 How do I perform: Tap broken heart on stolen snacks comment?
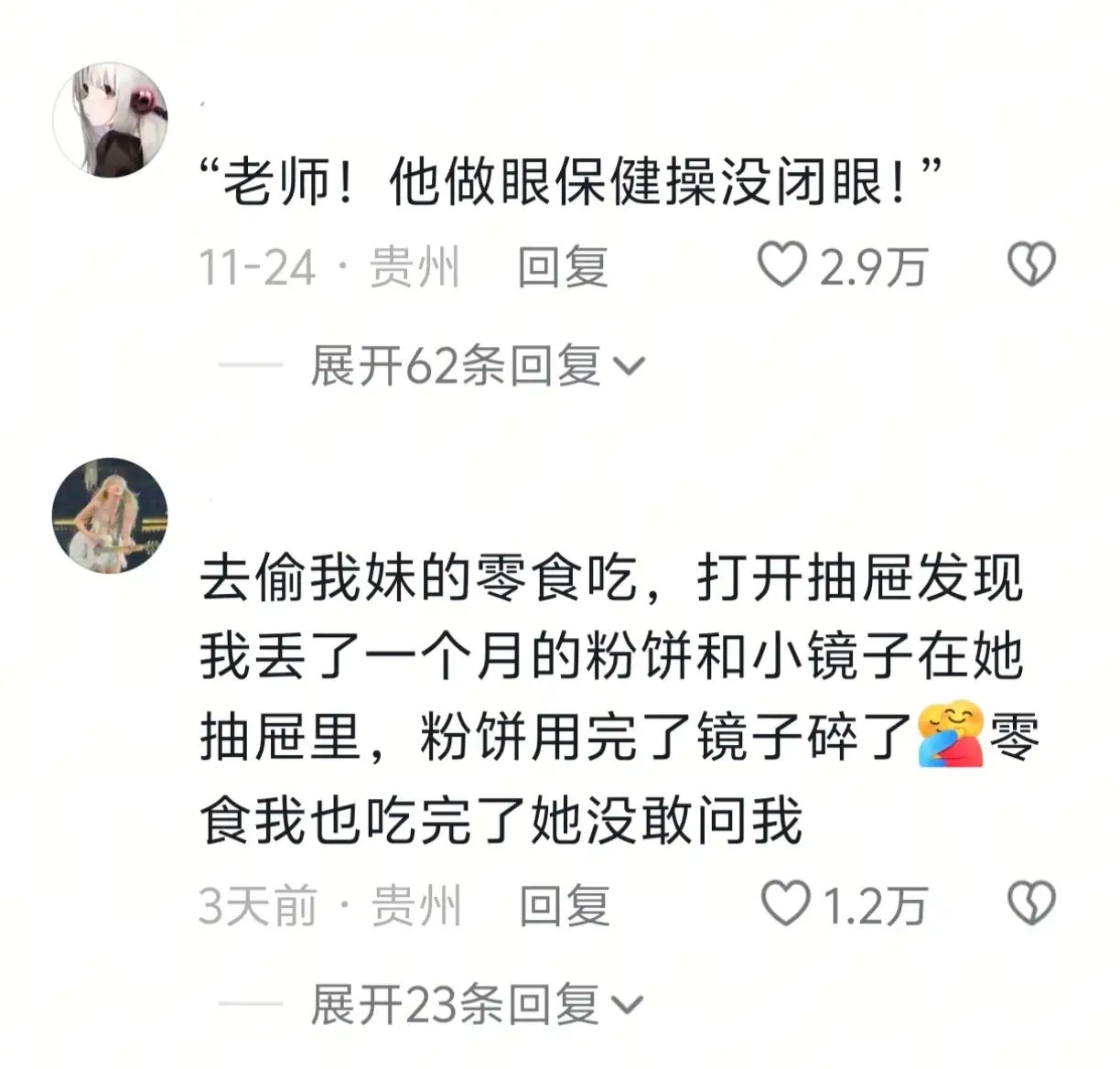pyautogui.click(x=1031, y=903)
